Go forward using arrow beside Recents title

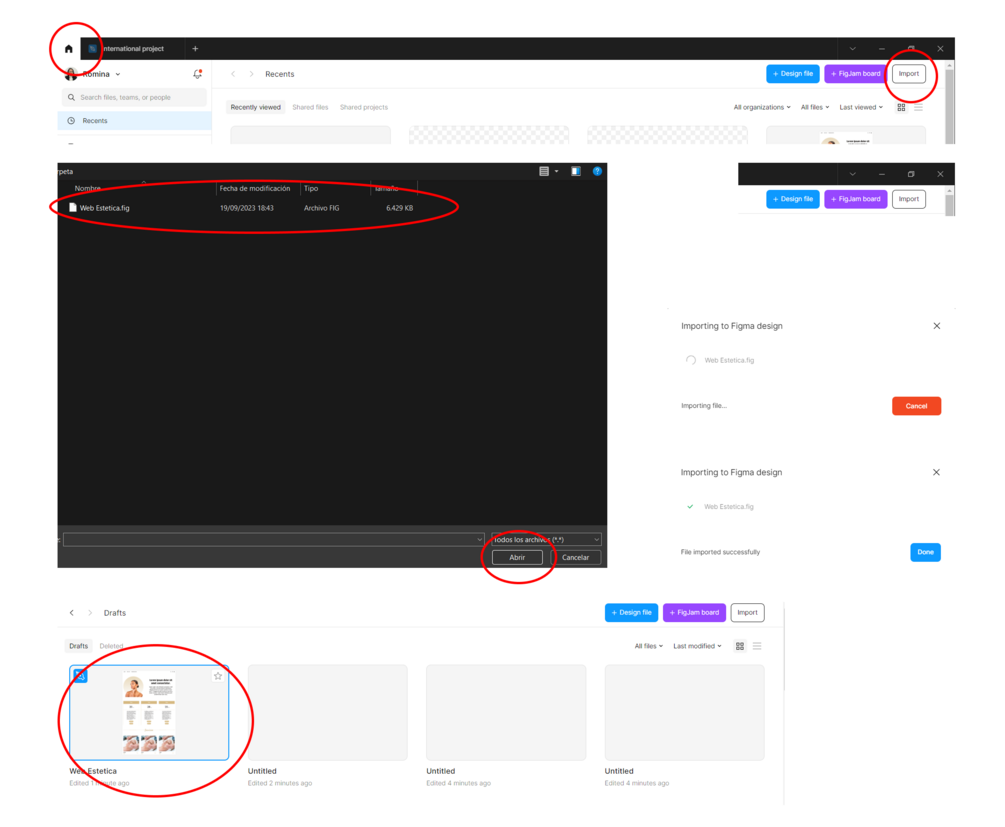(x=251, y=74)
